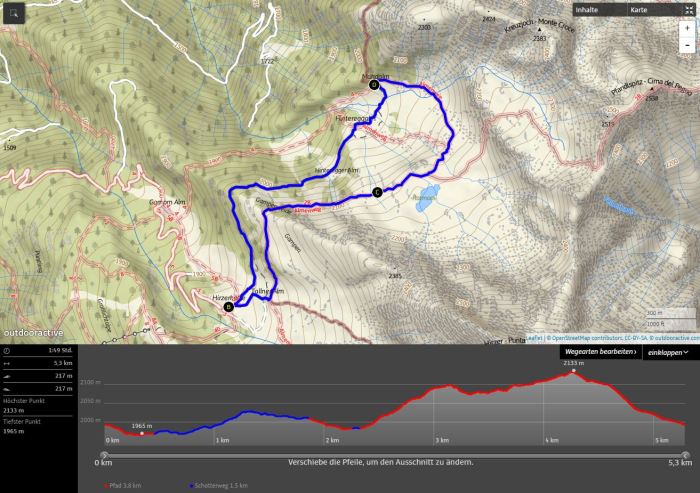Zoom in with the plus button

(687, 28)
